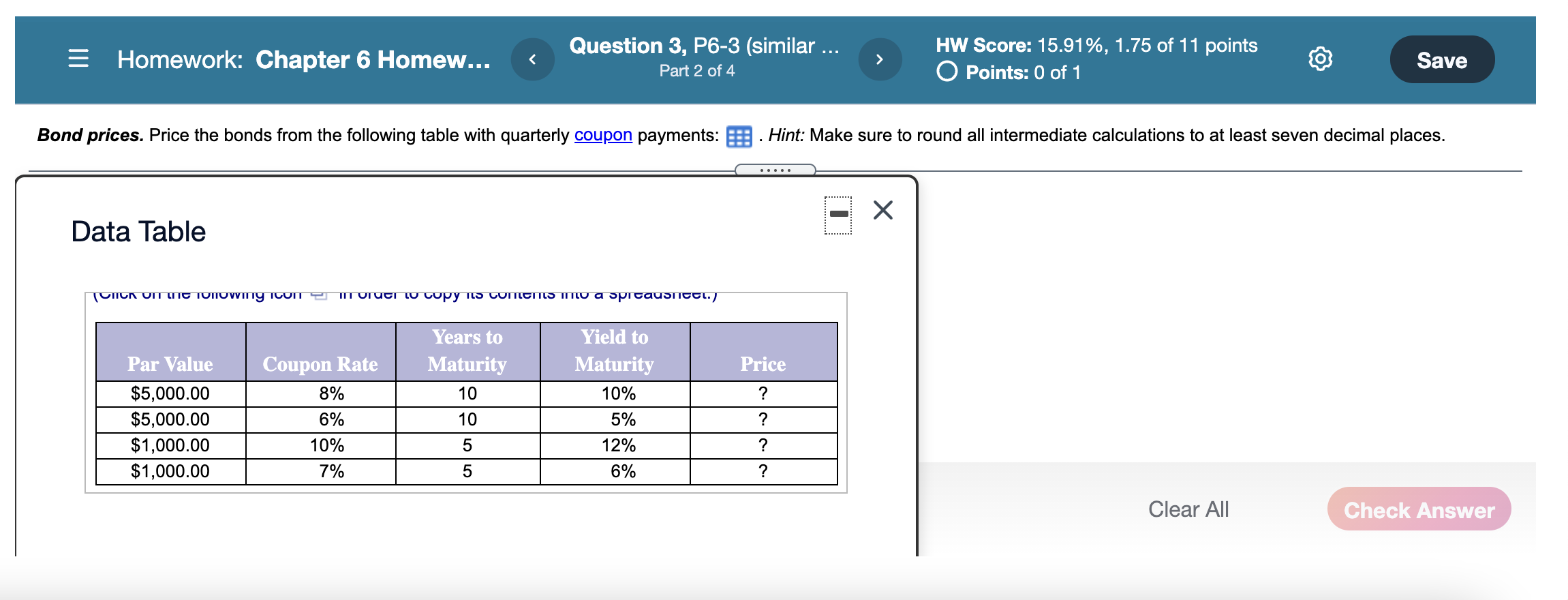
Task: Click the Data Table heading
Action: [x=138, y=232]
